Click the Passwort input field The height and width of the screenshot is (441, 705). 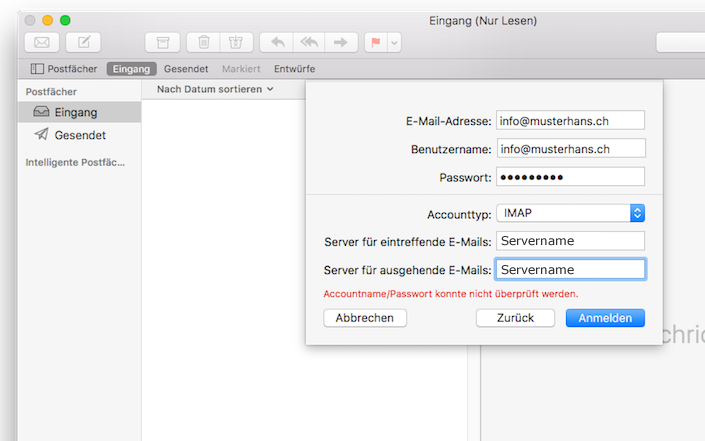(570, 177)
